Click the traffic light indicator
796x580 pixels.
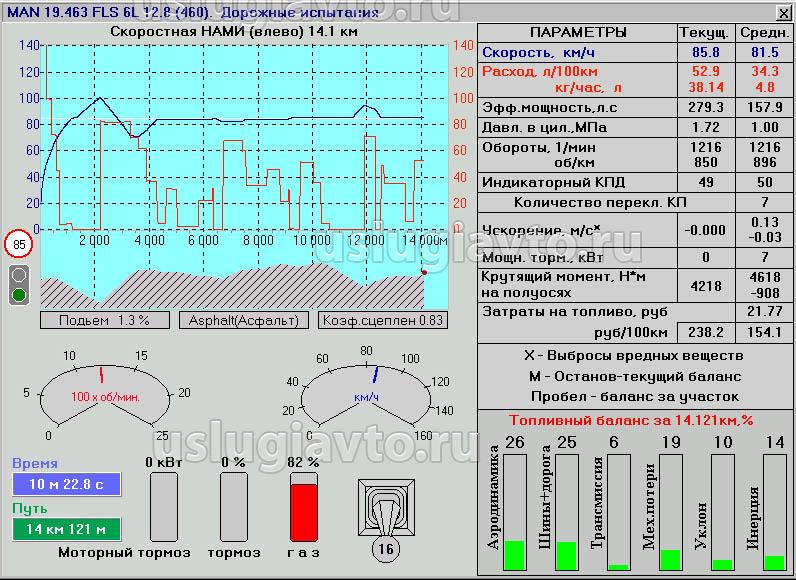19,285
